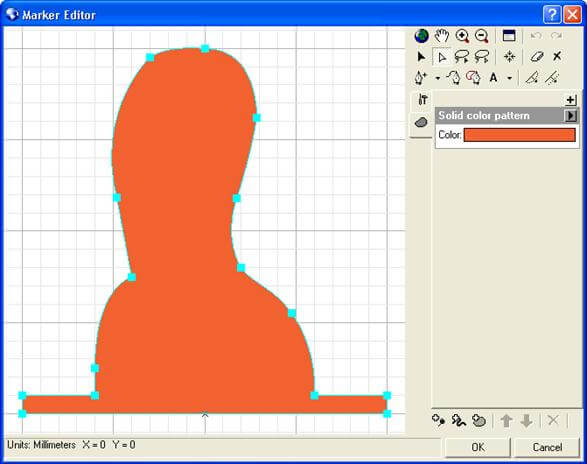
Task: Select the Pan hand tool
Action: (442, 36)
